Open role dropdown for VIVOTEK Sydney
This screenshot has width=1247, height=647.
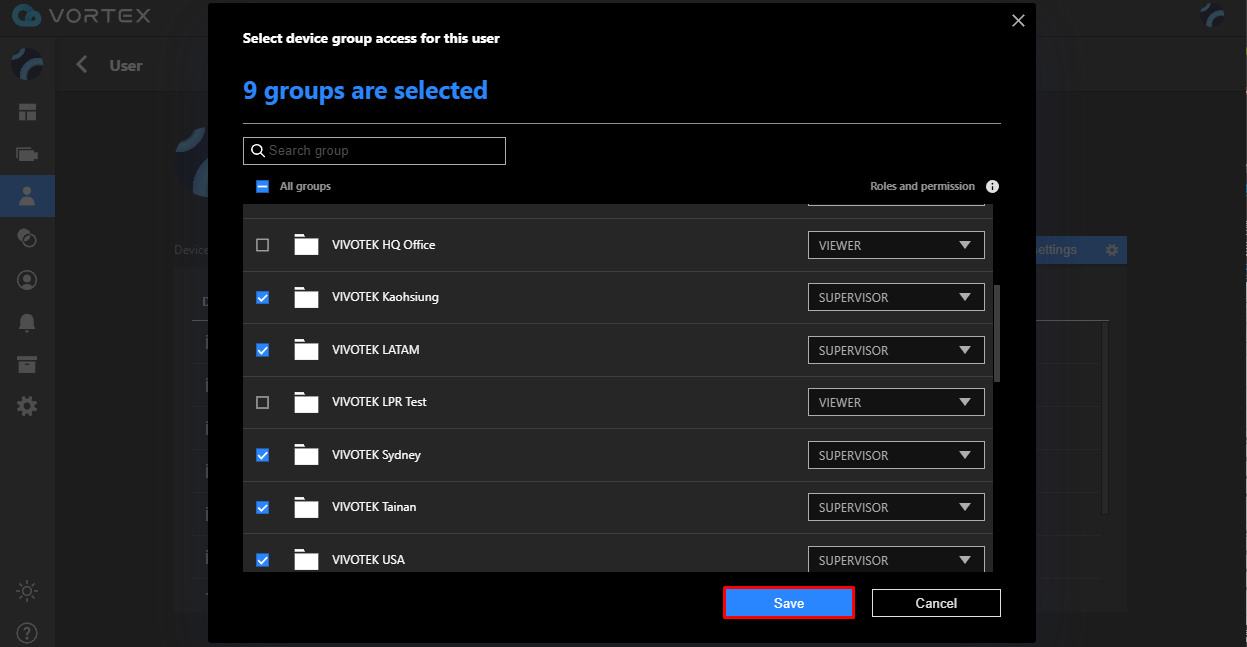pyautogui.click(x=895, y=455)
